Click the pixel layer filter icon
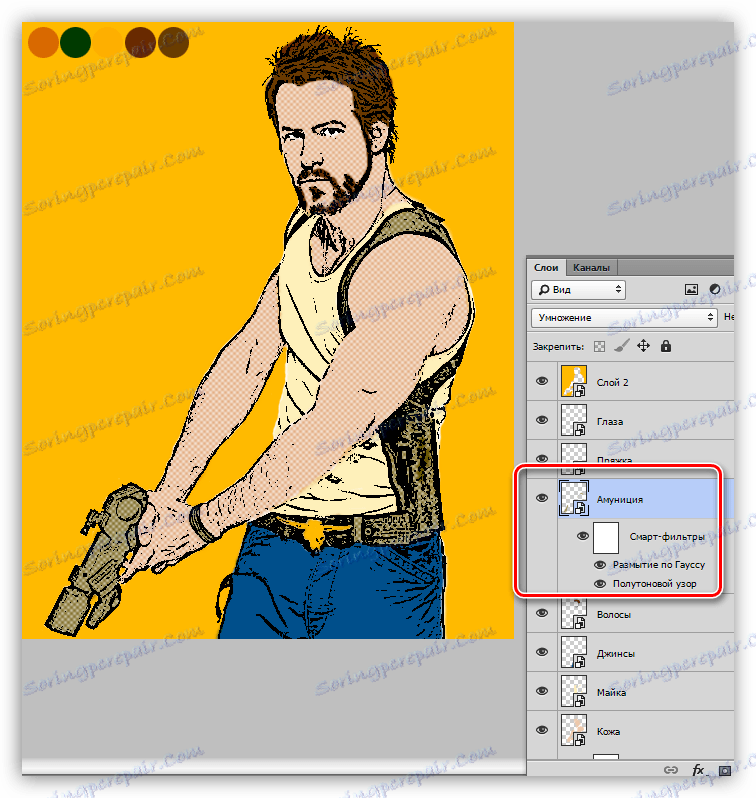Screen dimensions: 756x798 (691, 290)
